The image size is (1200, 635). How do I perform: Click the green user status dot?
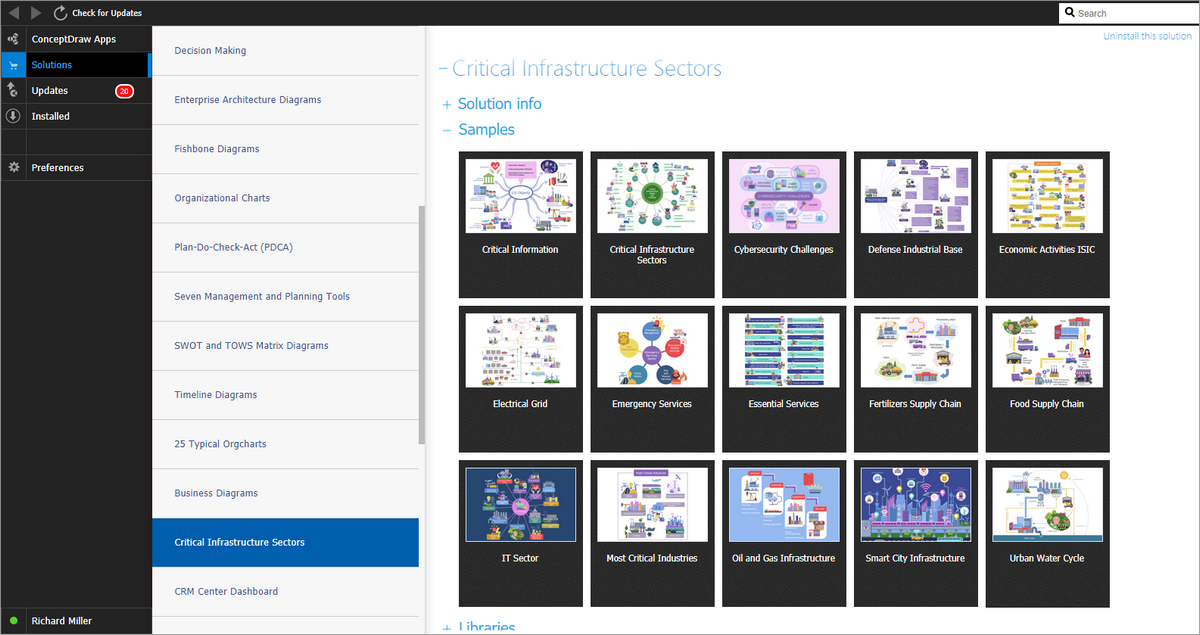13,621
